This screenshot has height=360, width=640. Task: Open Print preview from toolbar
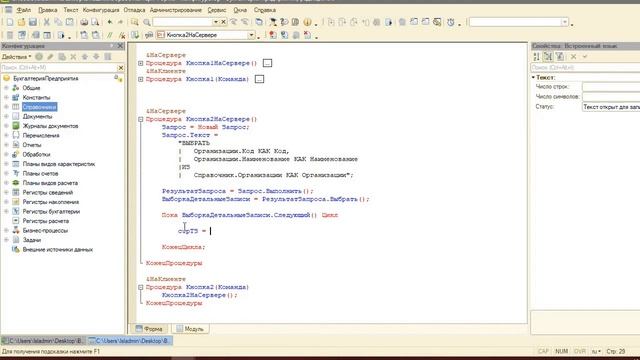pyautogui.click(x=95, y=22)
